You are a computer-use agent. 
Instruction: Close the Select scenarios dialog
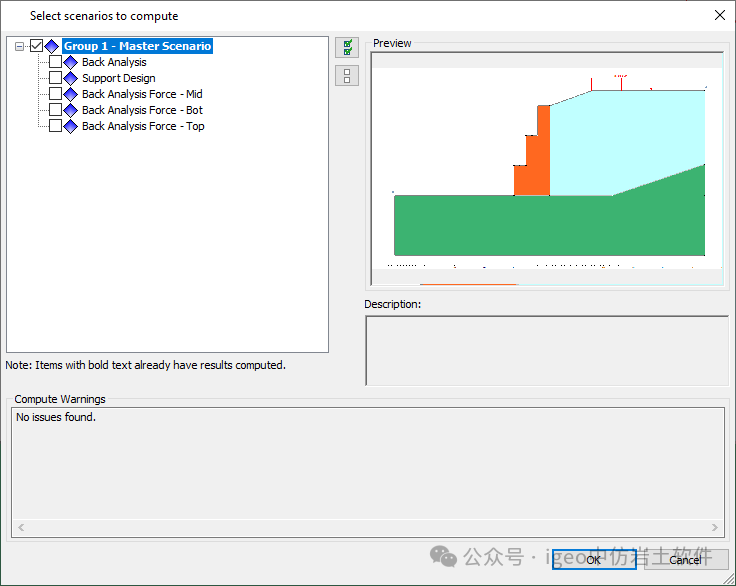[x=720, y=15]
